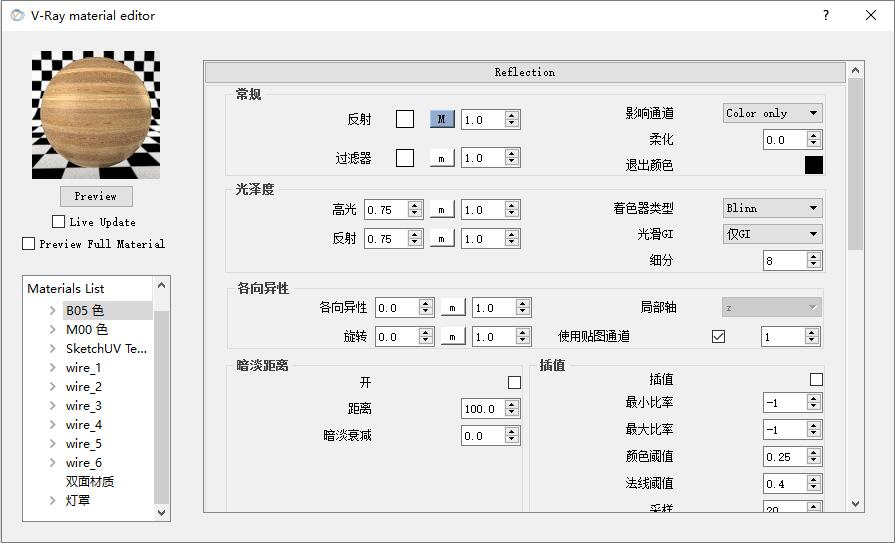Click the m map button for 各向异性

point(453,308)
